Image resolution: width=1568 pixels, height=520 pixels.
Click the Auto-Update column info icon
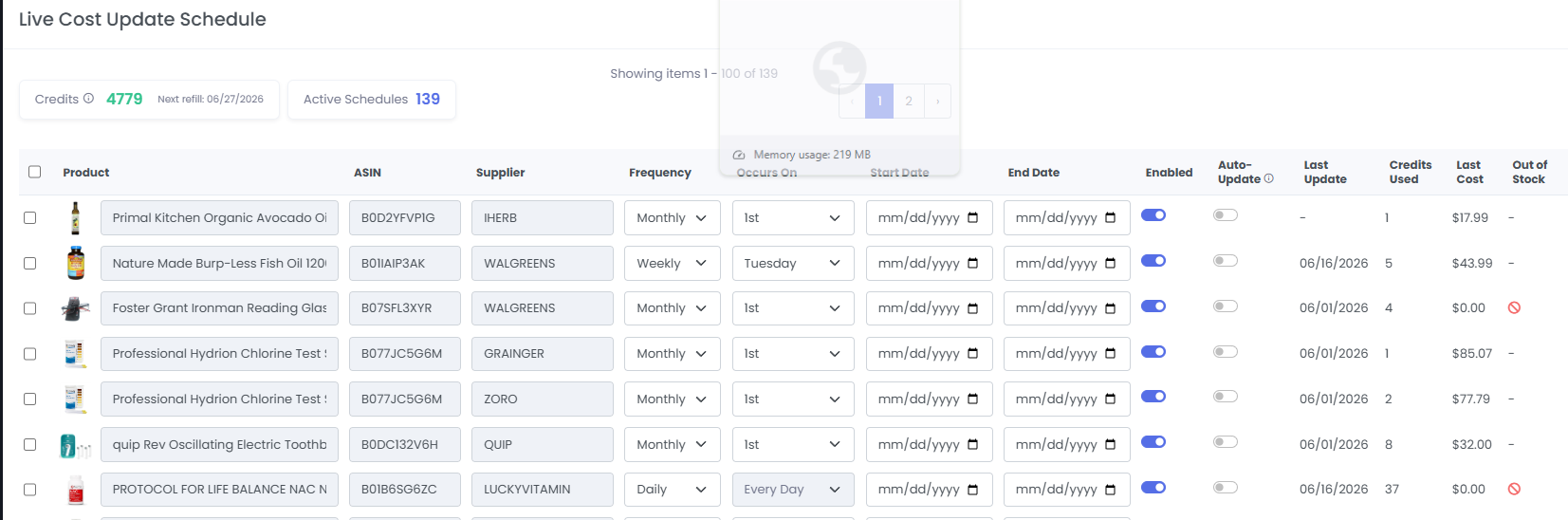point(1269,178)
